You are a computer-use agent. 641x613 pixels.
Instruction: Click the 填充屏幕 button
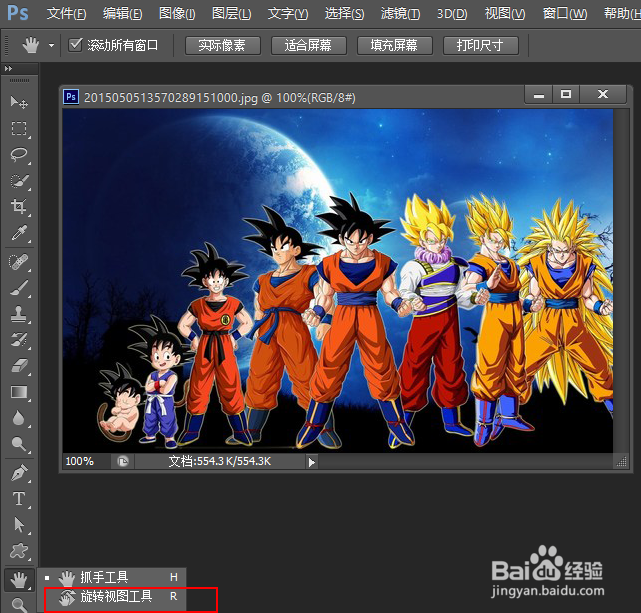pyautogui.click(x=394, y=45)
